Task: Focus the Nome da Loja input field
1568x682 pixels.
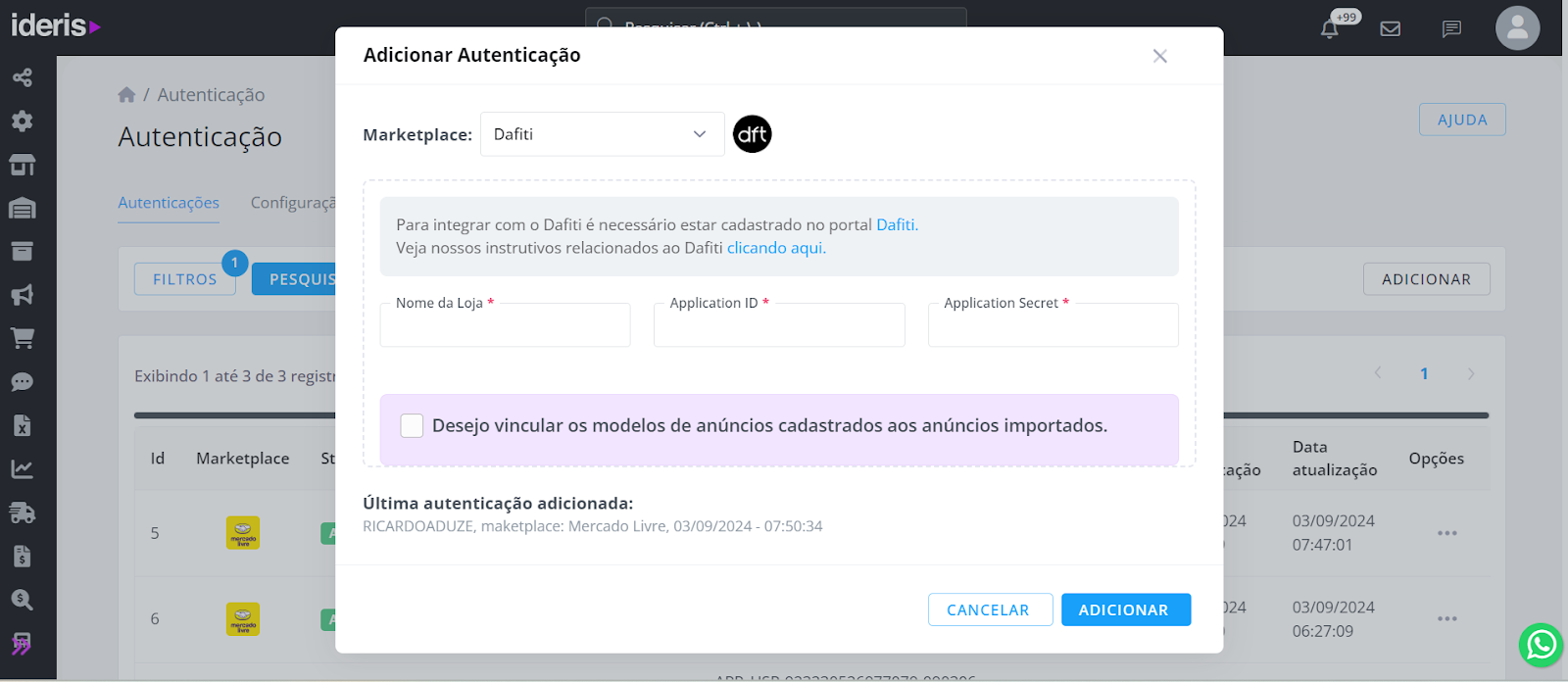Action: [x=505, y=325]
